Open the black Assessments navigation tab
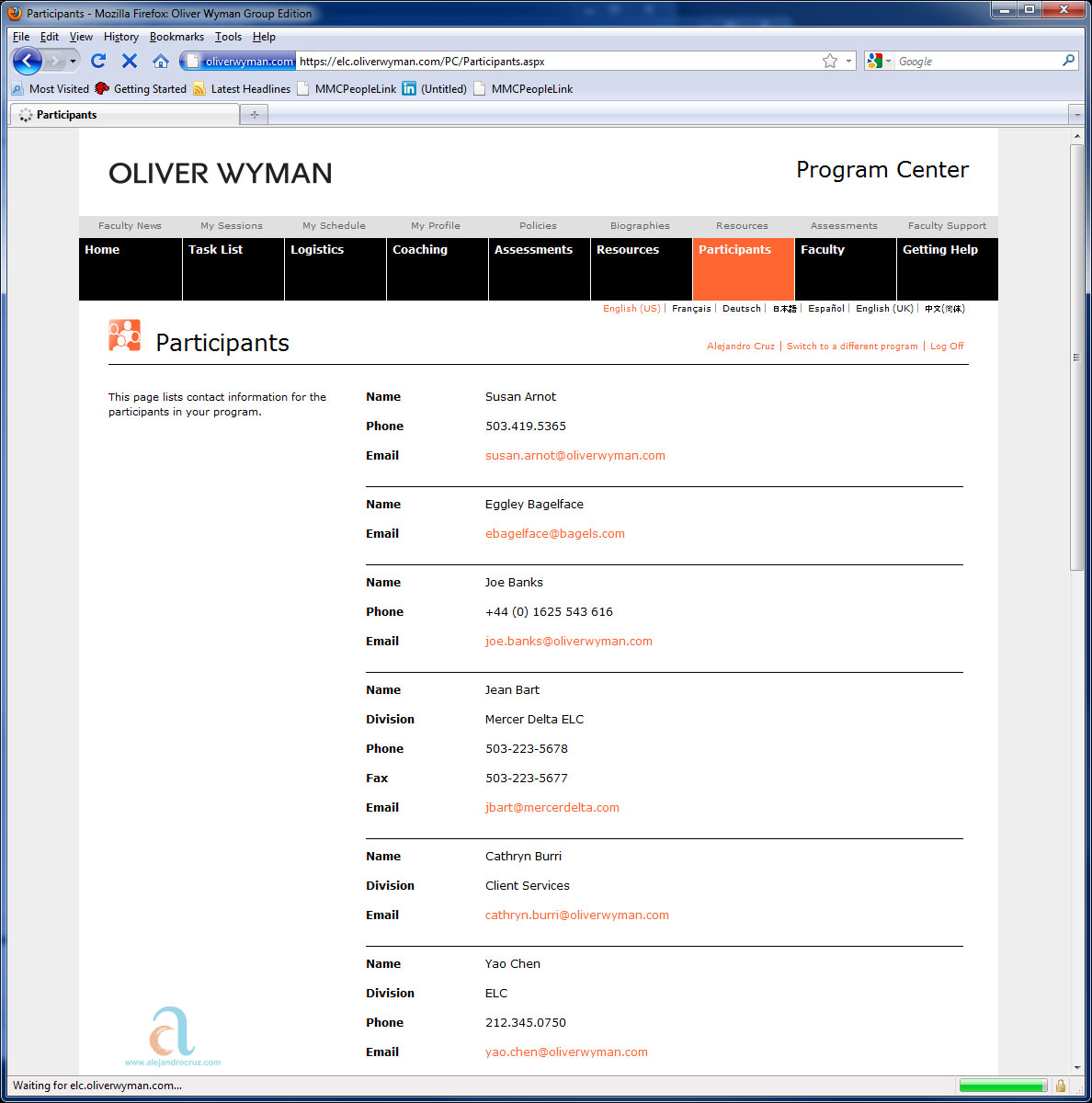The image size is (1092, 1103). tap(540, 269)
